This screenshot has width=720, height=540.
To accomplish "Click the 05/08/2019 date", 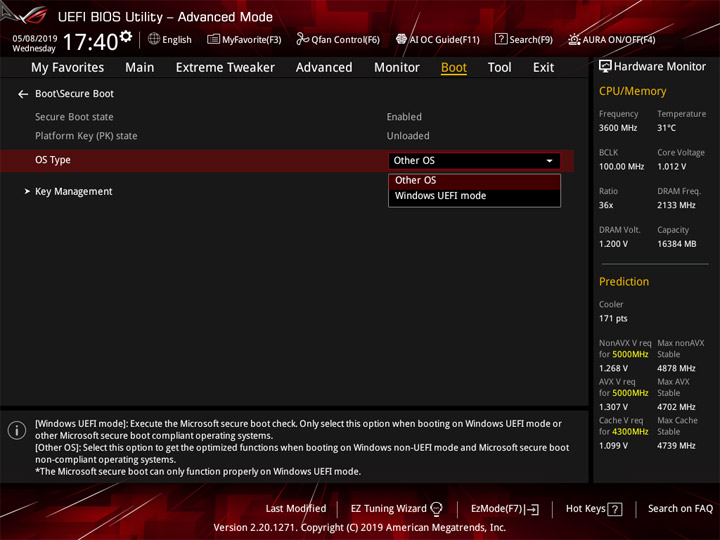I will [34, 39].
